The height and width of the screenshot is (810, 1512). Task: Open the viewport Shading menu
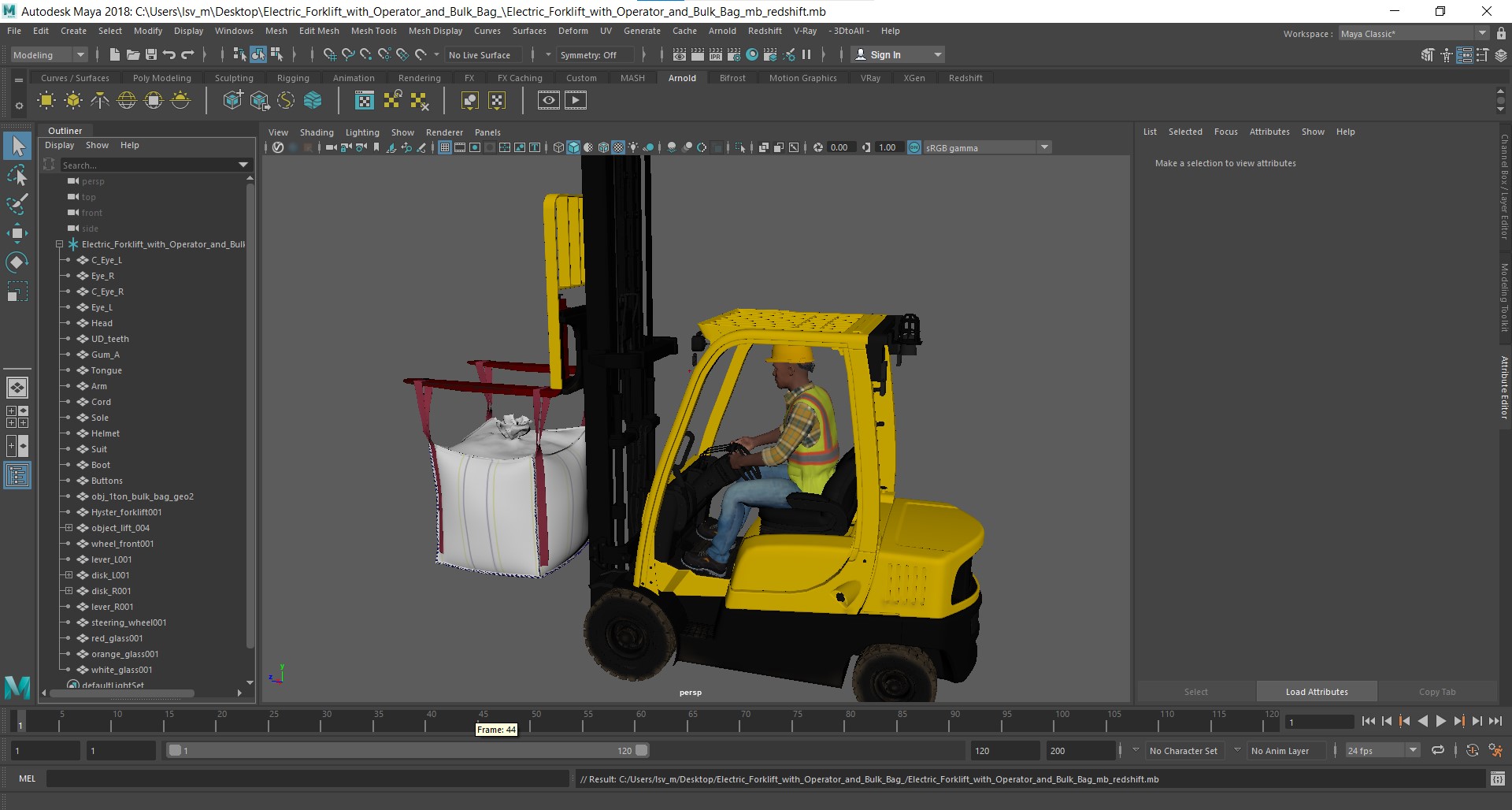[x=317, y=132]
